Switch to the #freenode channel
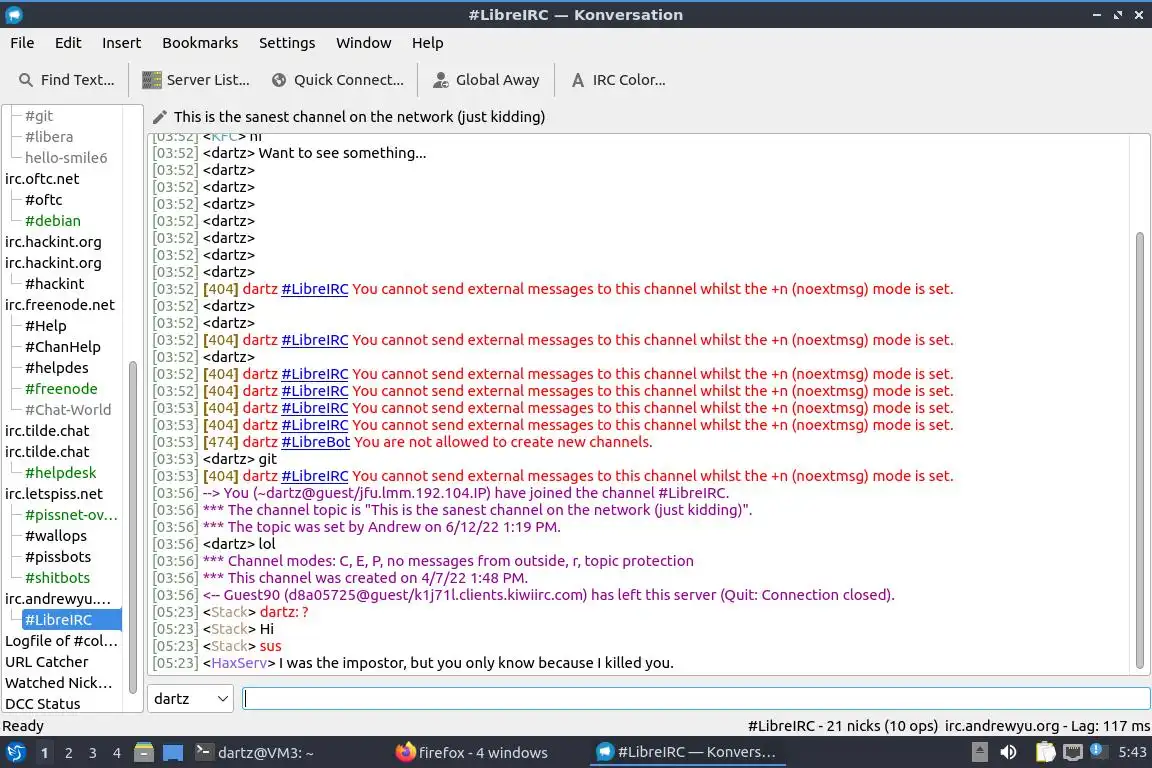The height and width of the screenshot is (768, 1152). click(61, 389)
